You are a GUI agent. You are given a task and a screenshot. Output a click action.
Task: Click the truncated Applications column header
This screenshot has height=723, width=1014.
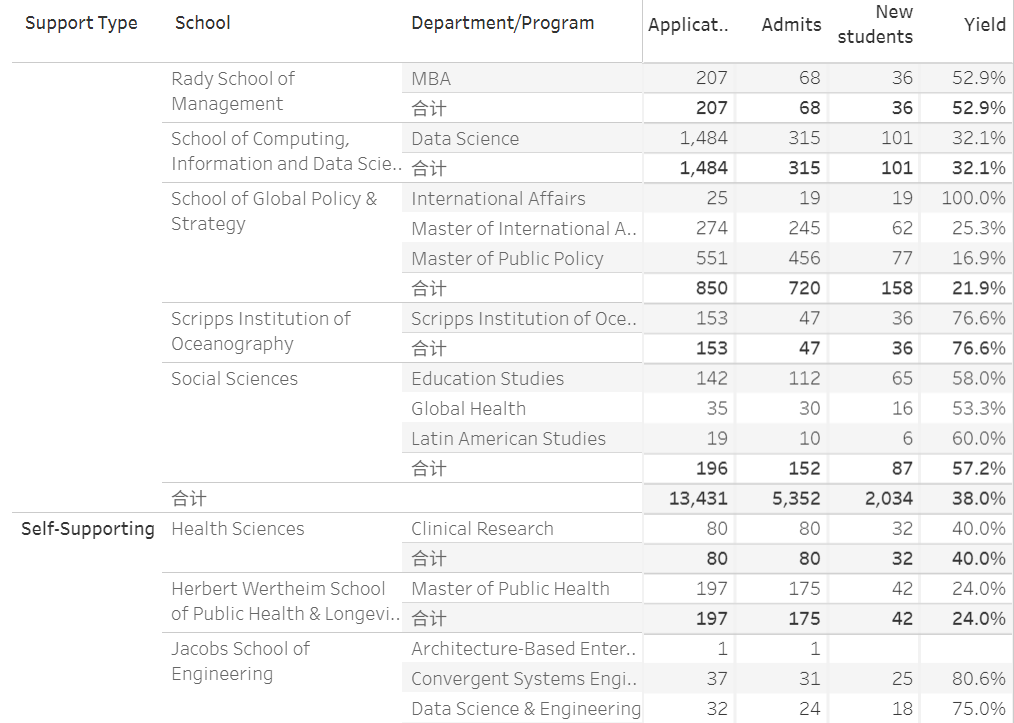(x=688, y=25)
